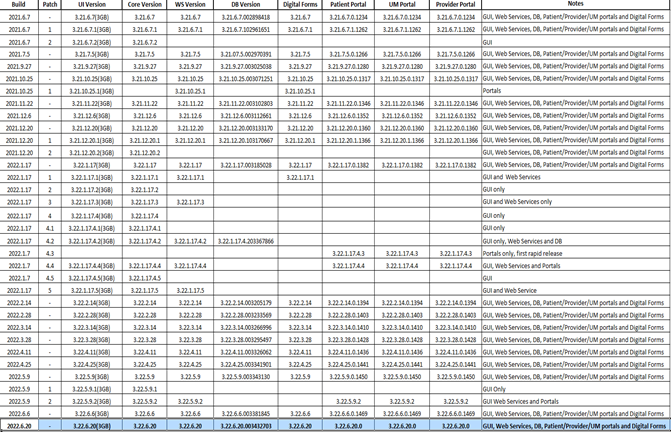Select the Patch column header

pyautogui.click(x=49, y=5)
